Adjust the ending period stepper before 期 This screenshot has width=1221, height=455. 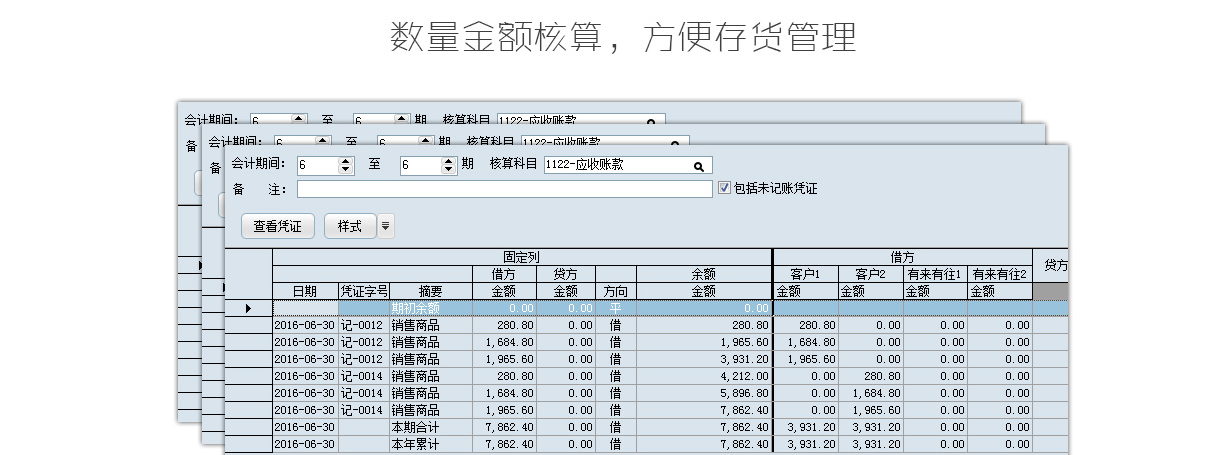(449, 166)
